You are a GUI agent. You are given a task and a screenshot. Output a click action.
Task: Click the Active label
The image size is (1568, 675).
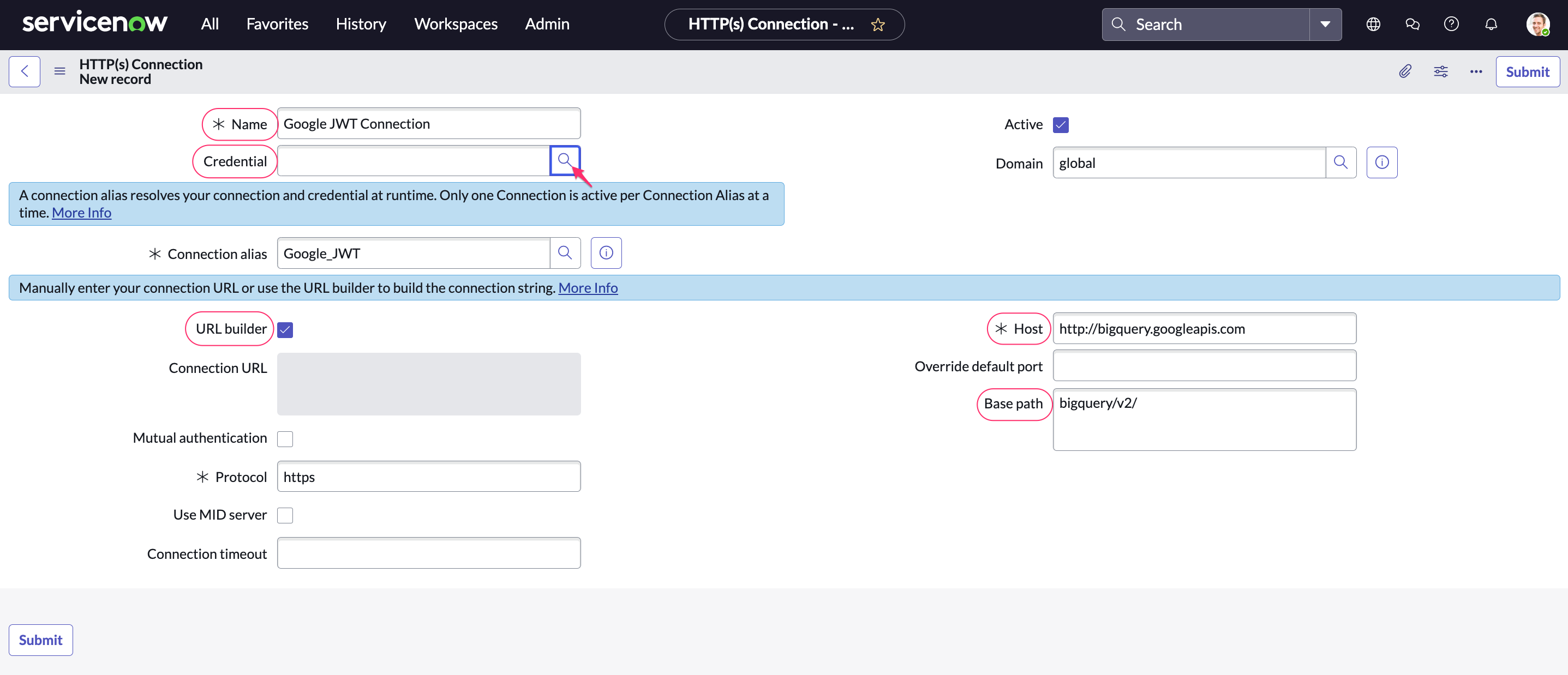1023,124
